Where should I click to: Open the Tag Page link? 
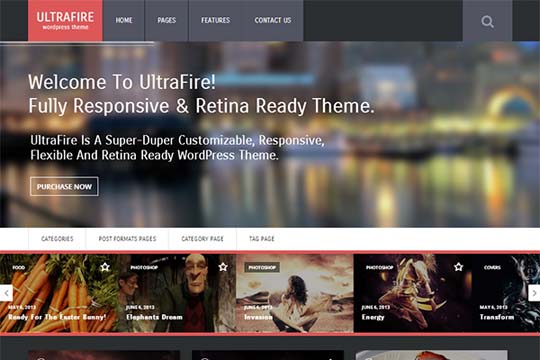(262, 238)
